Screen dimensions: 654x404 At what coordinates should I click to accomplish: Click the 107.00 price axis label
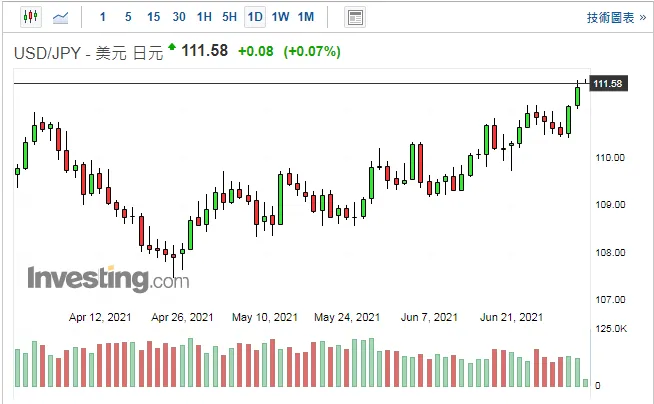point(610,299)
